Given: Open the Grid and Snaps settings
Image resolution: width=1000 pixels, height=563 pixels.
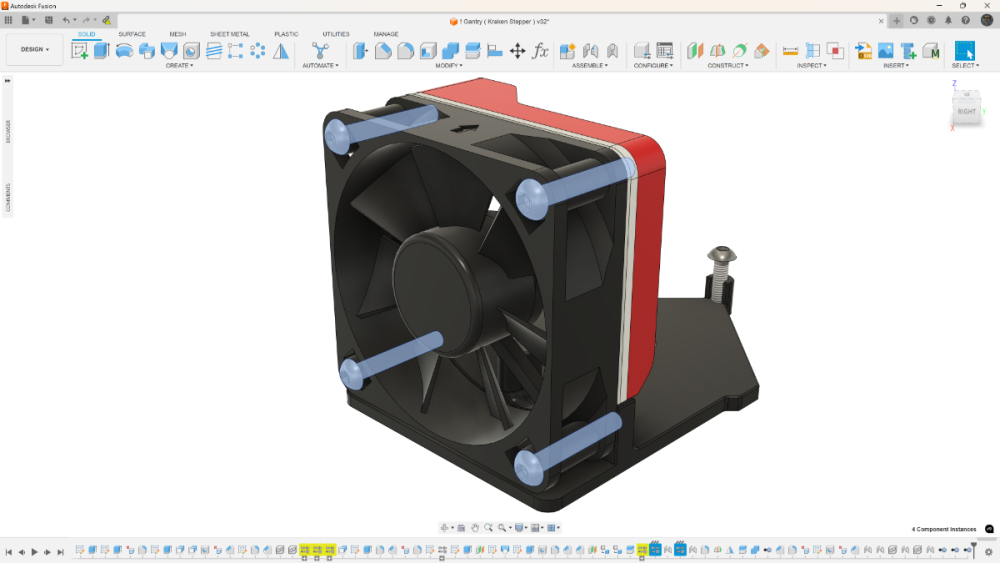Looking at the screenshot, I should (537, 528).
